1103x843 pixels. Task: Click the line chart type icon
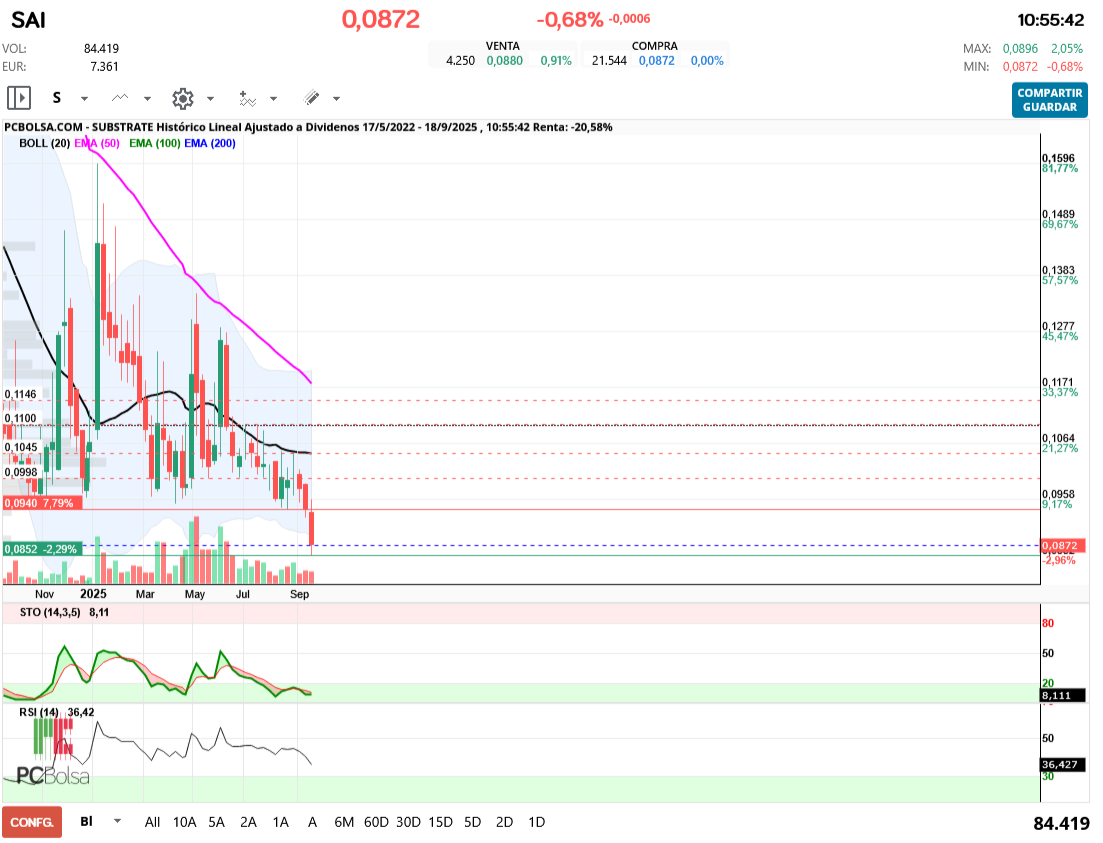[x=121, y=98]
